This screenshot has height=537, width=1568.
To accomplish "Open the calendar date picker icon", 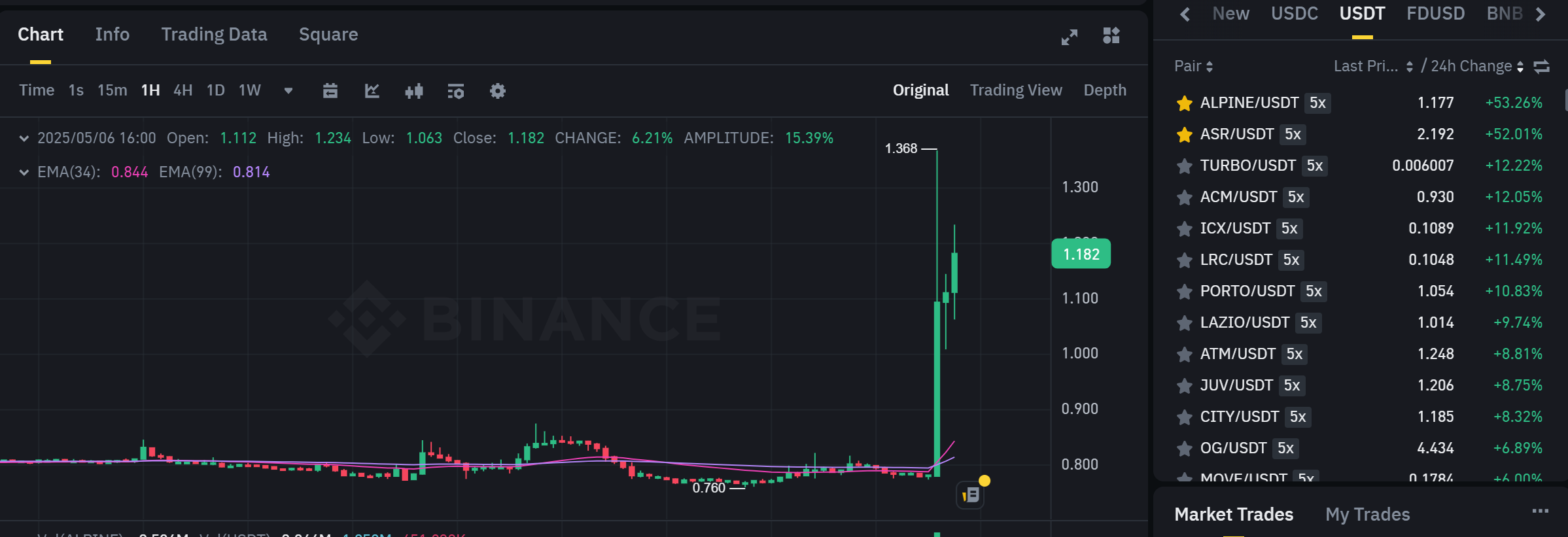I will point(330,91).
